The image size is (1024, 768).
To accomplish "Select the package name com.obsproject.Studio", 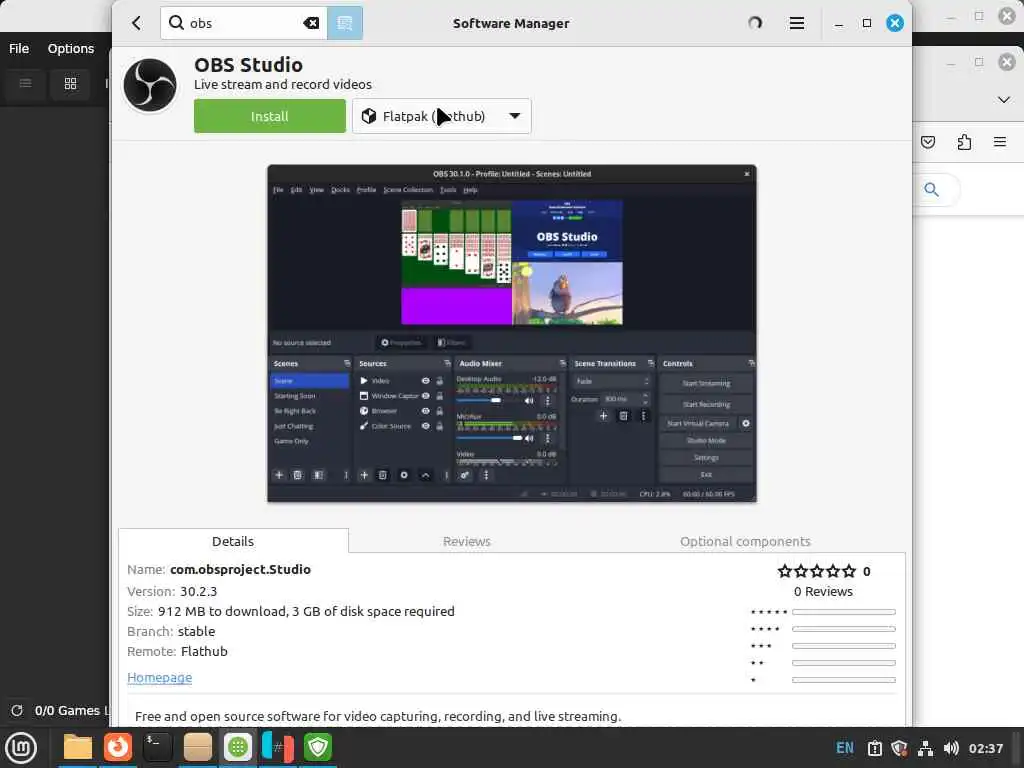I will pos(240,569).
